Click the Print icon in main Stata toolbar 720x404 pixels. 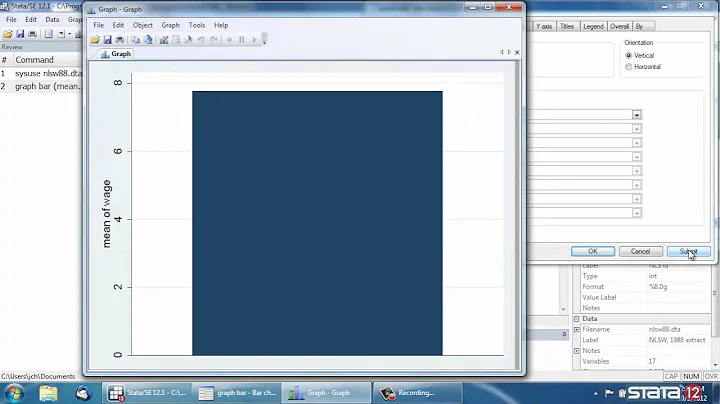[33, 34]
